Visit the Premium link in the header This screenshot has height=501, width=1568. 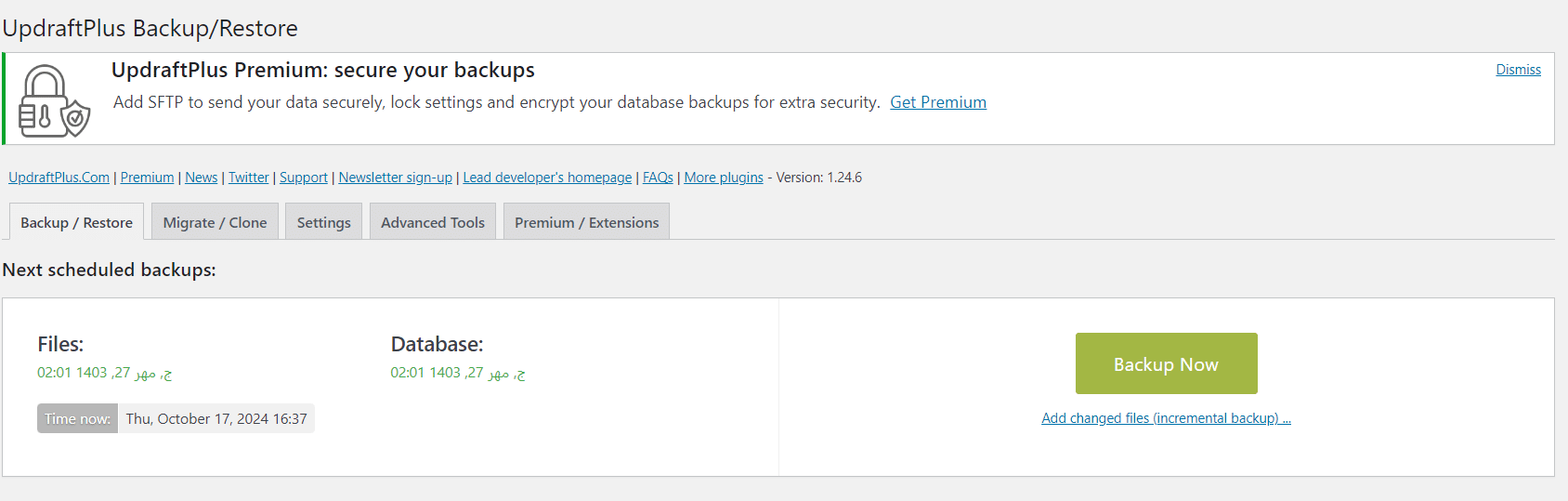(147, 178)
